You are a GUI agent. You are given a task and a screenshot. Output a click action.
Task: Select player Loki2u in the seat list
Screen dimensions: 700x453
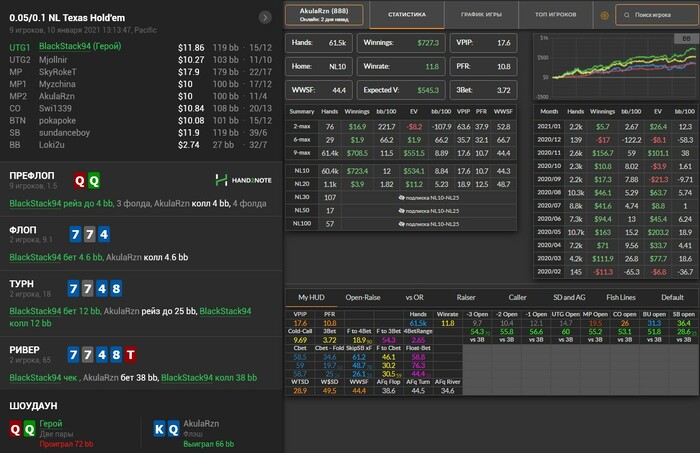coord(52,145)
